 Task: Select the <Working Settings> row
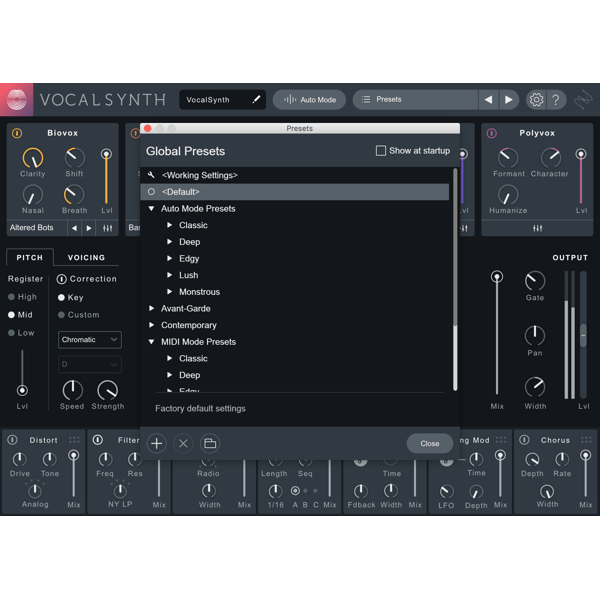click(295, 175)
